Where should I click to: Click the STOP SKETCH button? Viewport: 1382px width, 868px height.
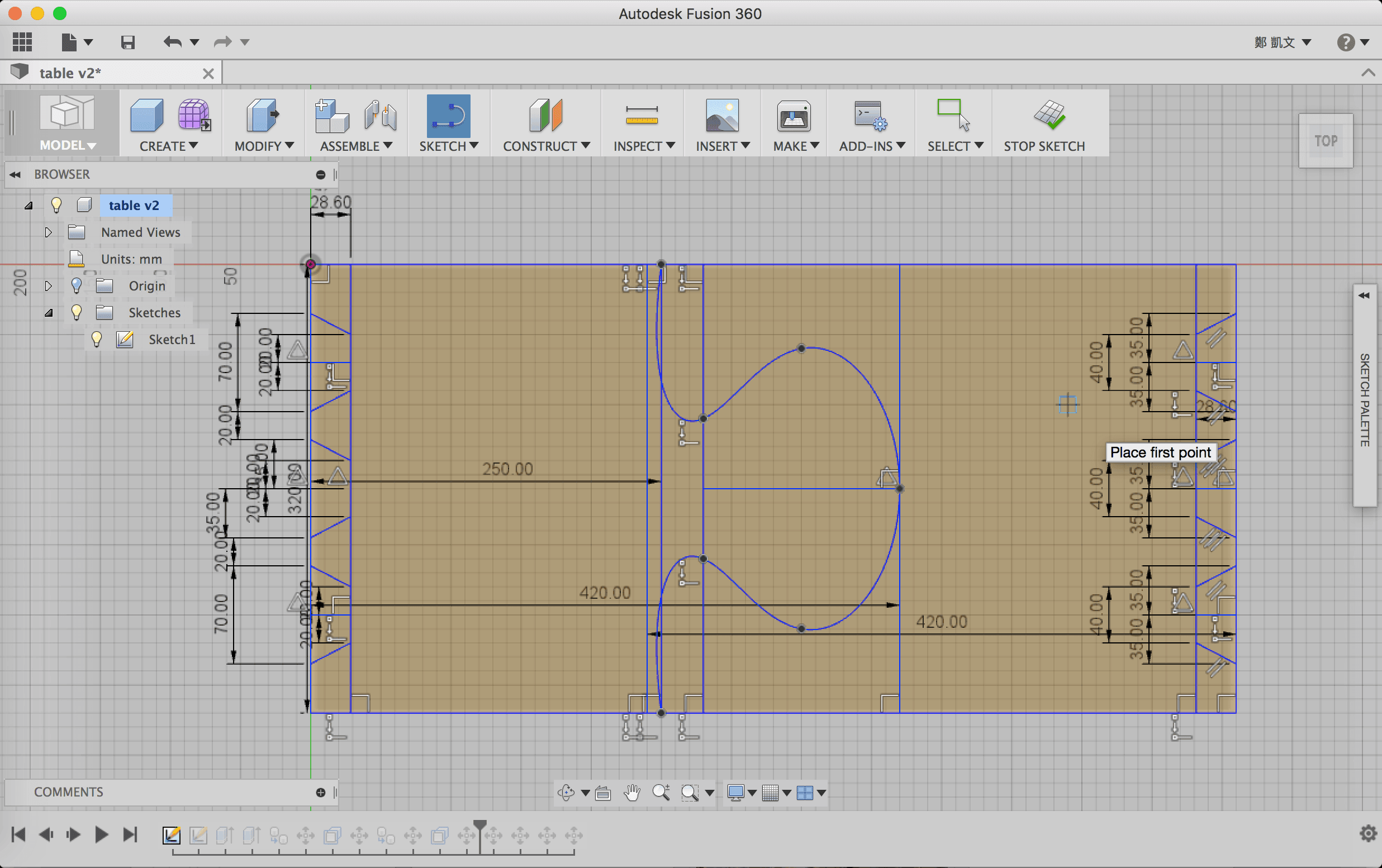tap(1044, 146)
